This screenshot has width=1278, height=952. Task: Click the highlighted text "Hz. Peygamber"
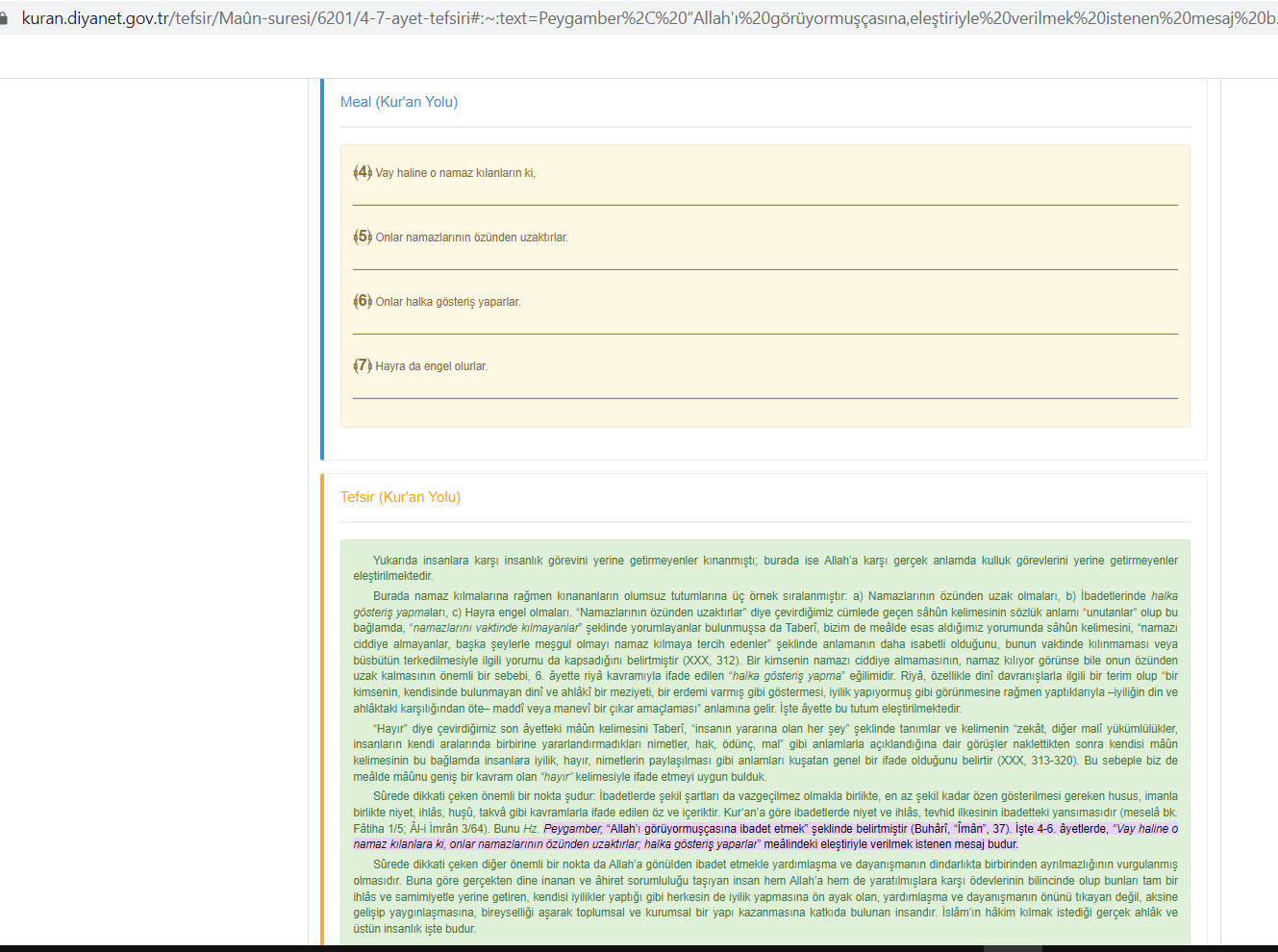(563, 829)
